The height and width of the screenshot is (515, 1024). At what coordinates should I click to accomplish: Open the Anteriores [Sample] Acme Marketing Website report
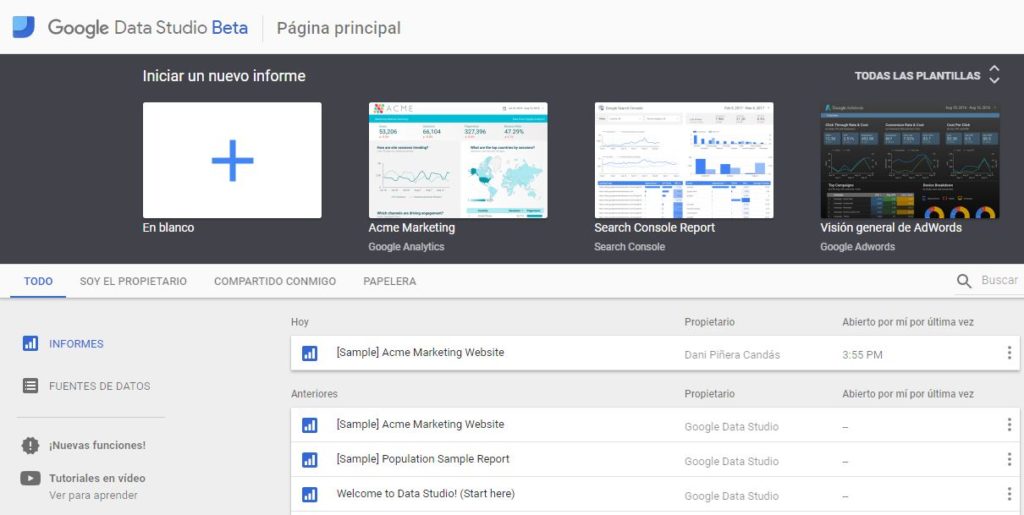(x=420, y=424)
